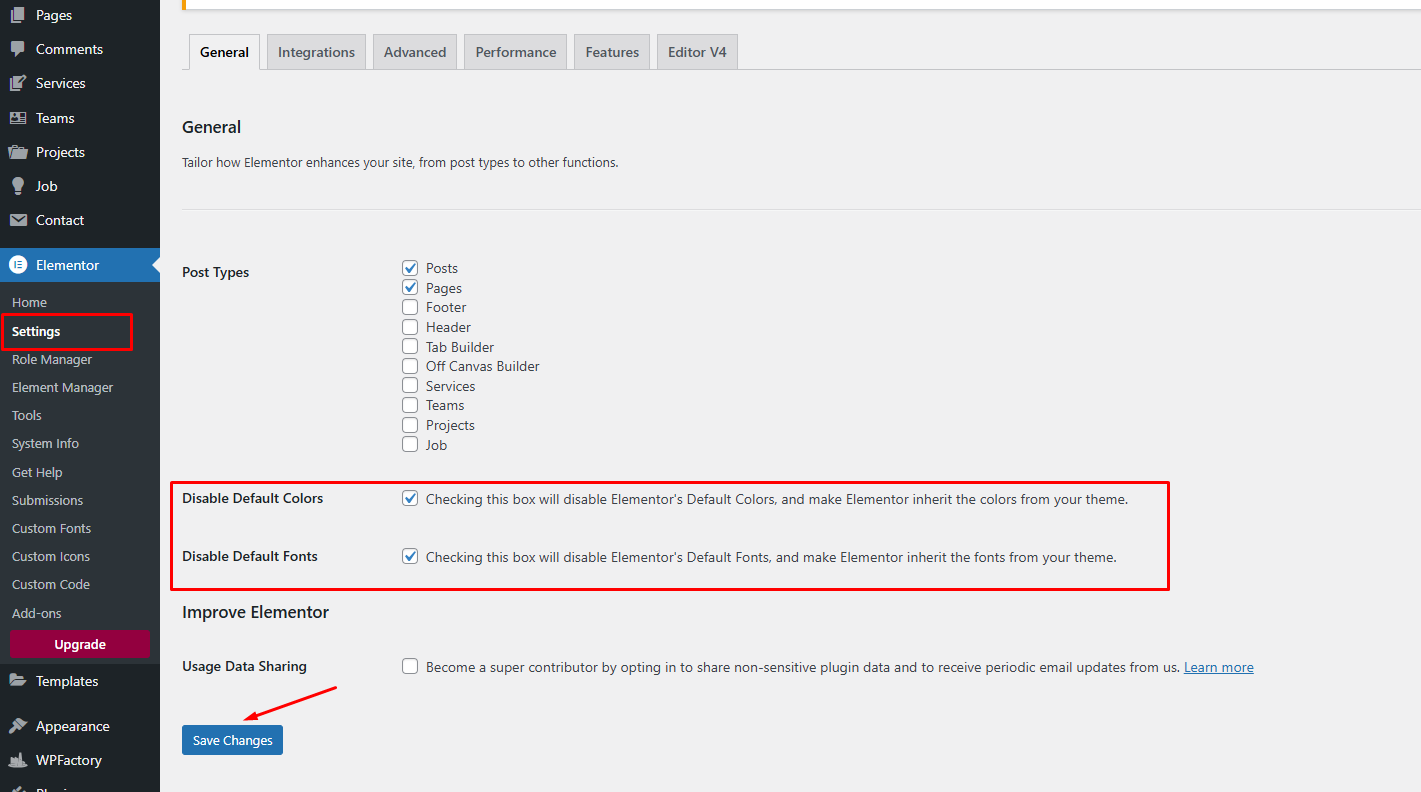
Task: Click the Job lightbulb icon
Action: click(18, 186)
